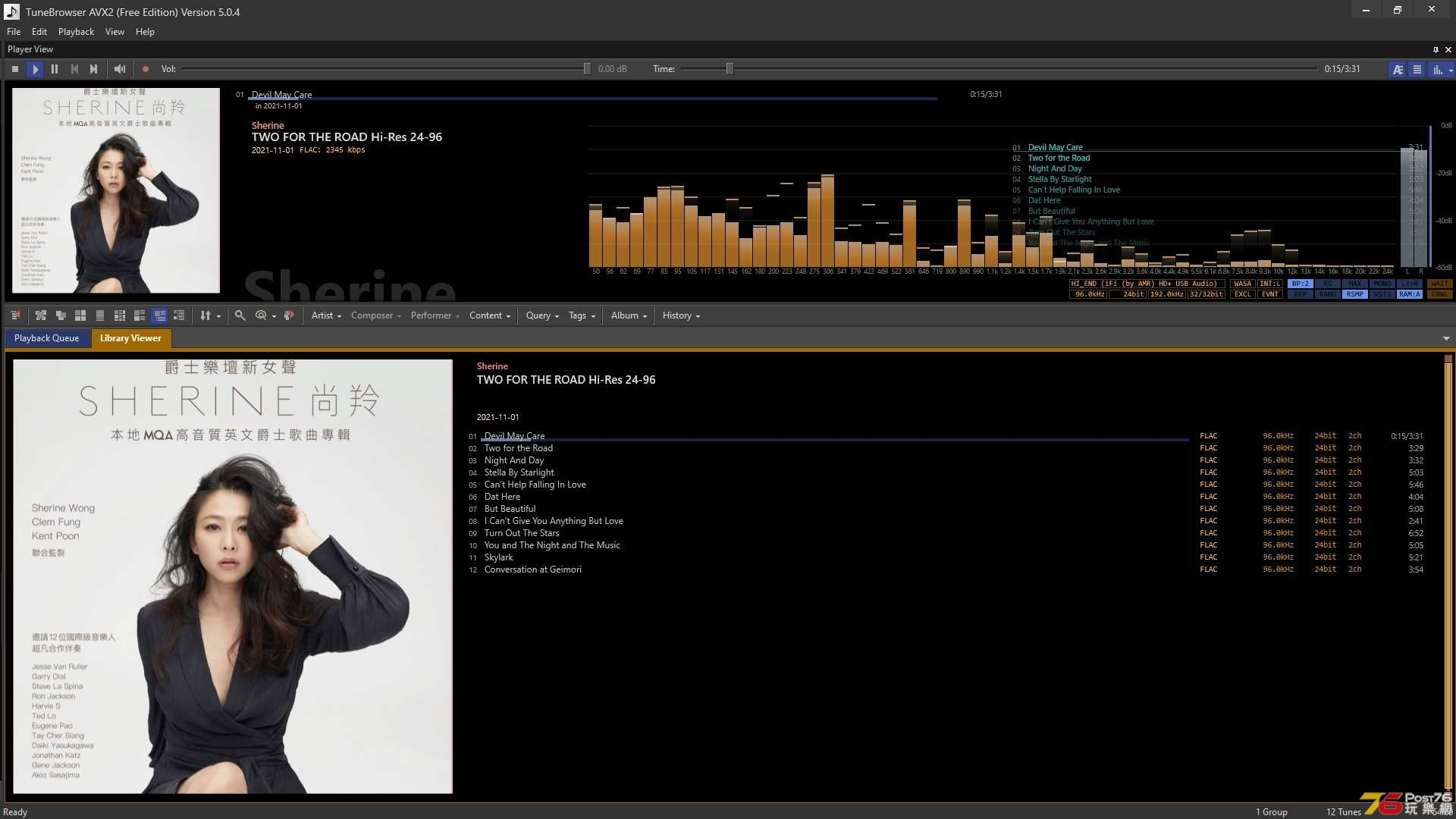Open the Playback menu
The image size is (1456, 819).
click(x=76, y=32)
